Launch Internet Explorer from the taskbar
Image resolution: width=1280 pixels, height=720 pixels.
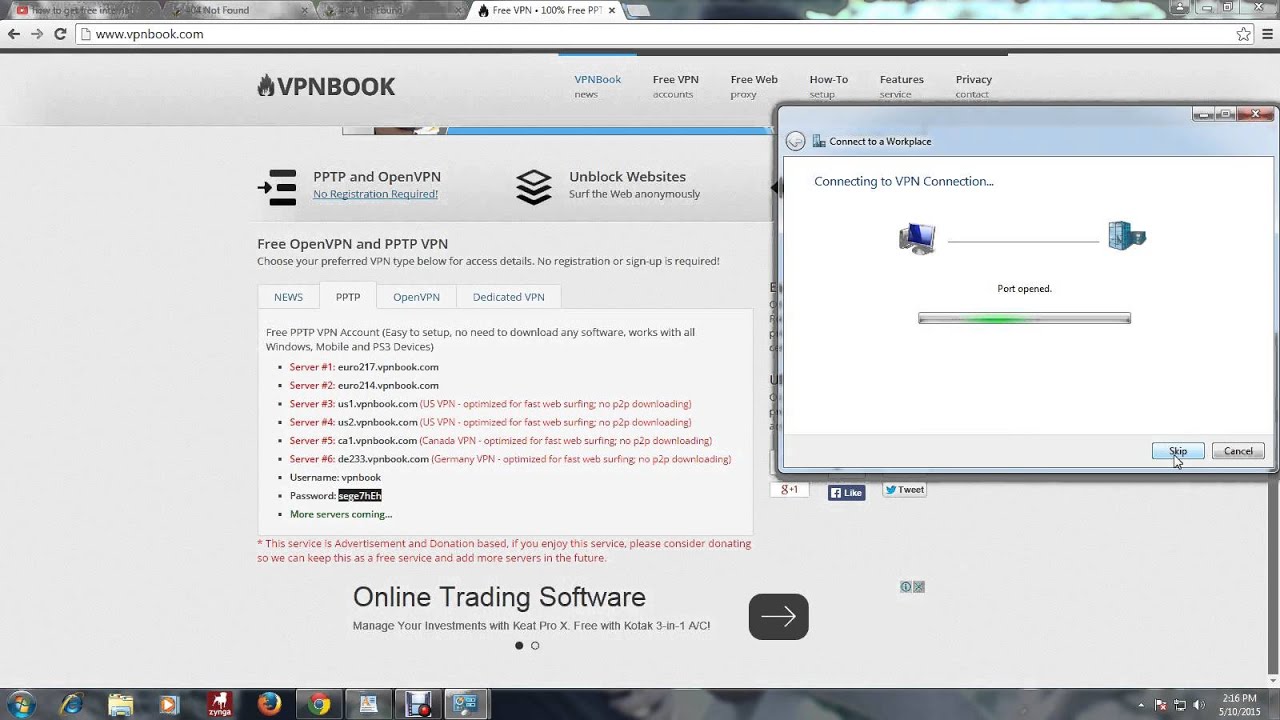coord(70,704)
